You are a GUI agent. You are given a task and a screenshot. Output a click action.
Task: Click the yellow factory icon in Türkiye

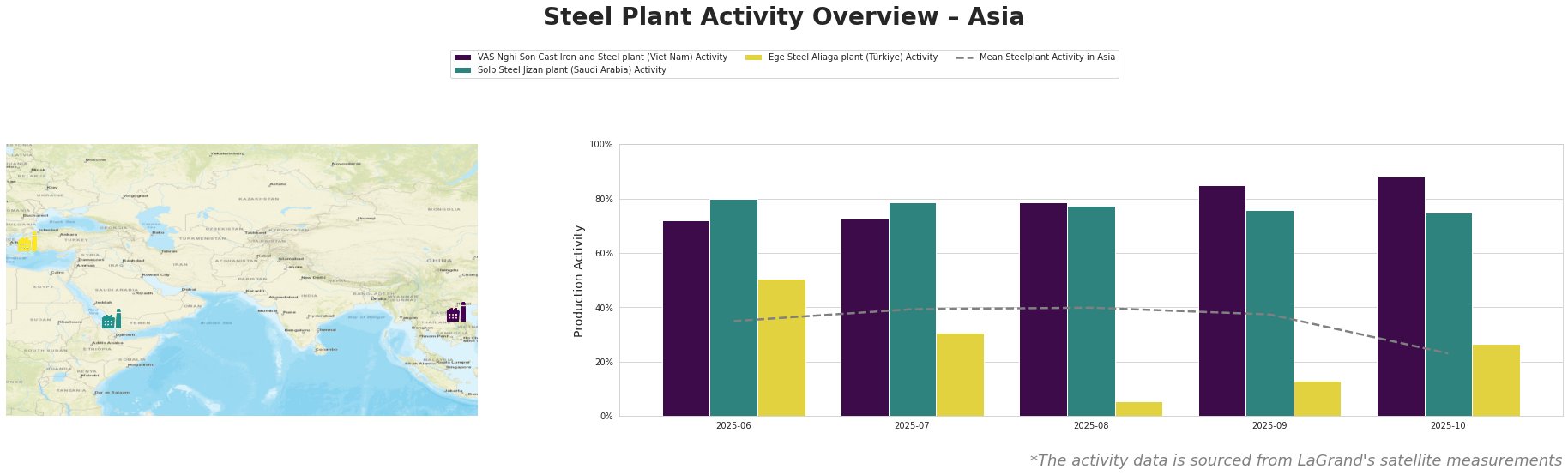27,243
